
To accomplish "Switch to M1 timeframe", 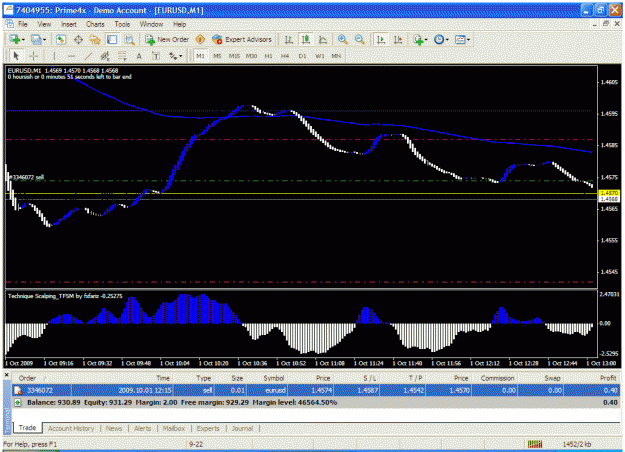I will coord(200,56).
